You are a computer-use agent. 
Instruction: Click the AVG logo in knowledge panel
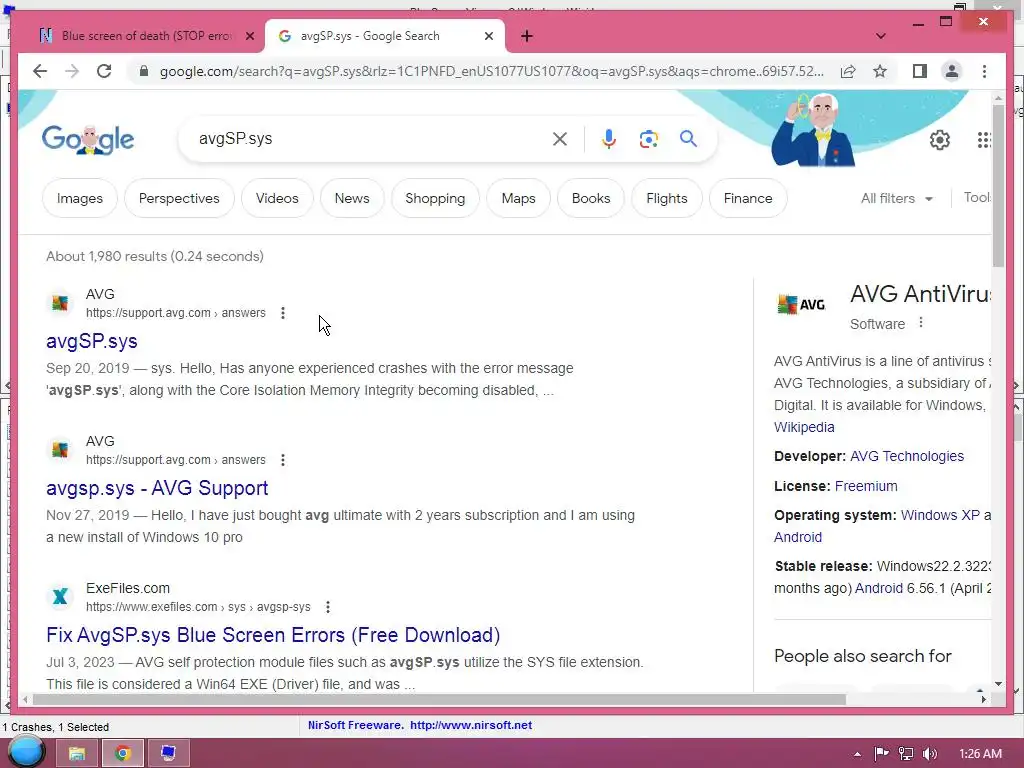click(801, 304)
